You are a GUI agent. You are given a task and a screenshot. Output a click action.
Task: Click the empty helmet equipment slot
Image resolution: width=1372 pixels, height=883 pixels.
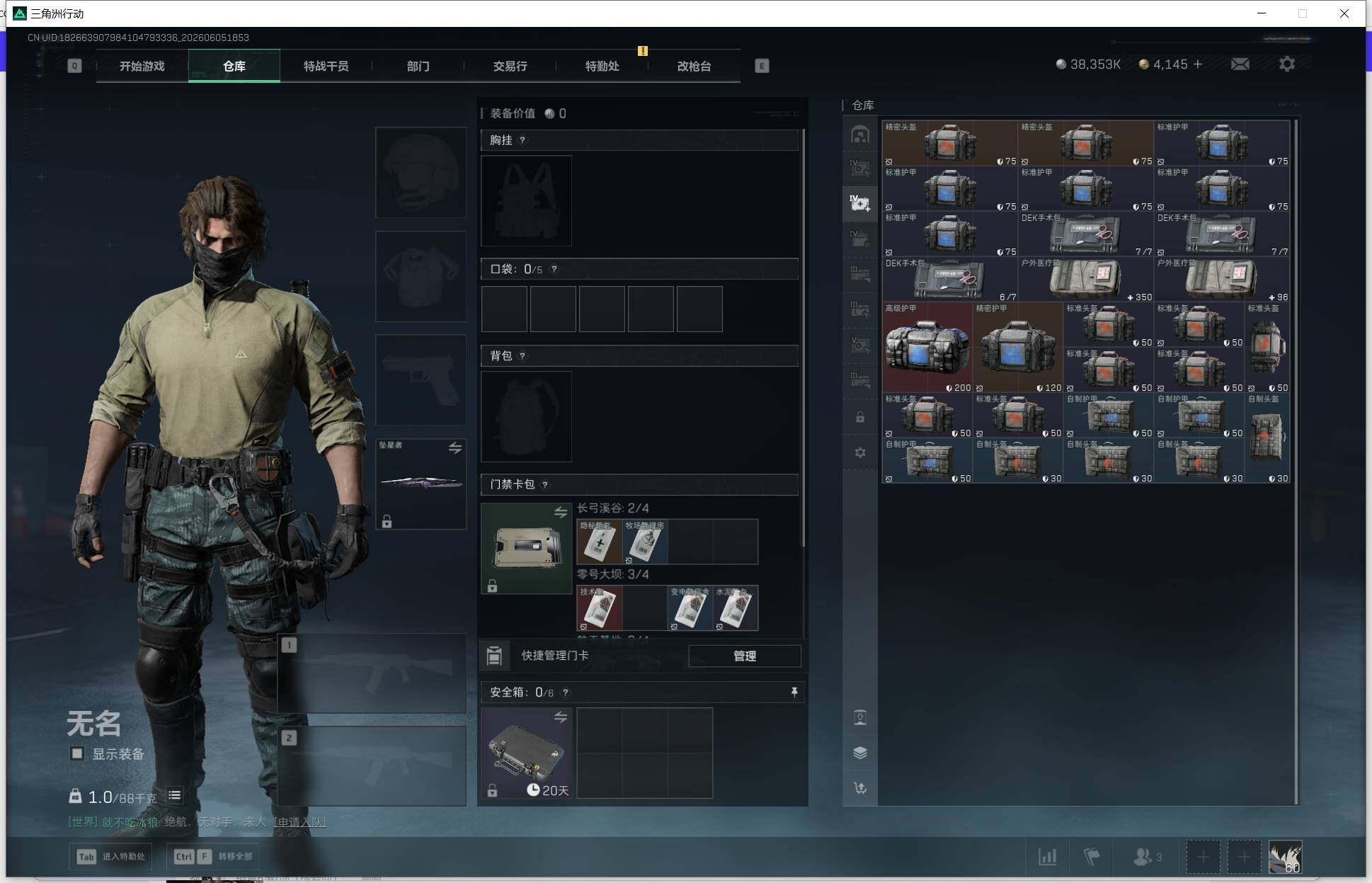(421, 172)
